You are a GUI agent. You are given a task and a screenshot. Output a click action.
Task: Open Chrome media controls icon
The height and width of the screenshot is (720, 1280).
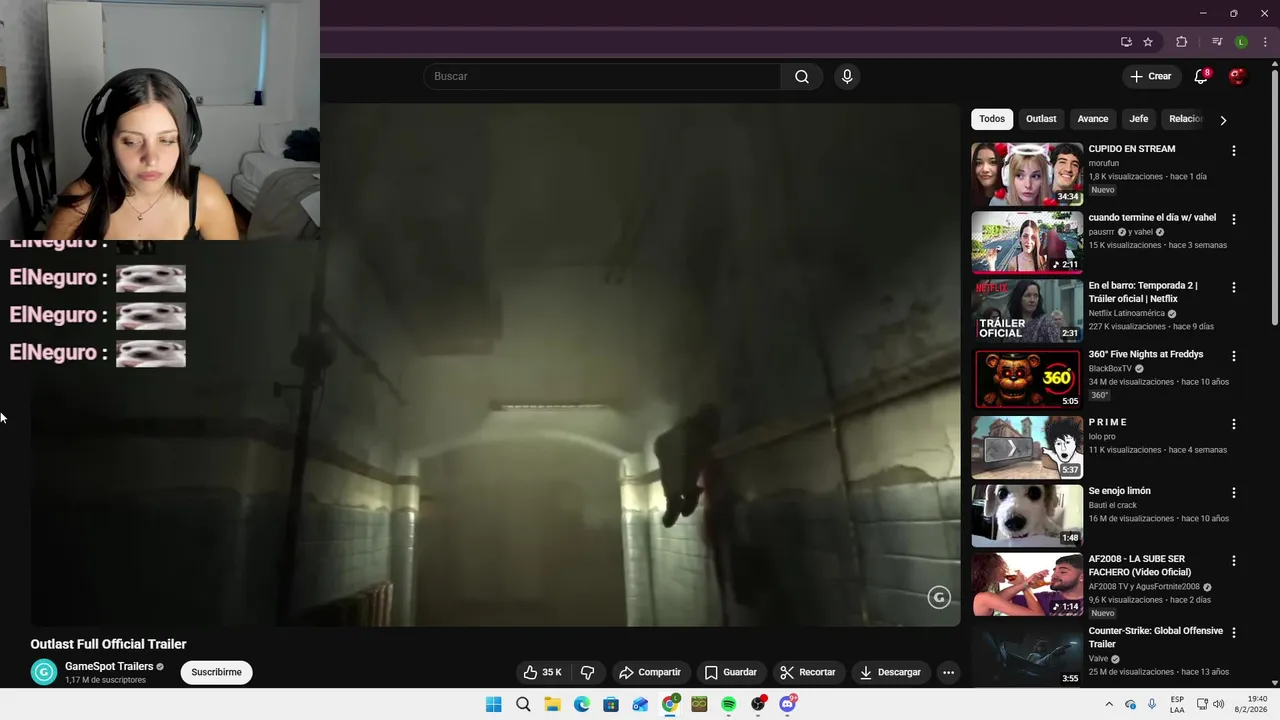(x=1217, y=42)
